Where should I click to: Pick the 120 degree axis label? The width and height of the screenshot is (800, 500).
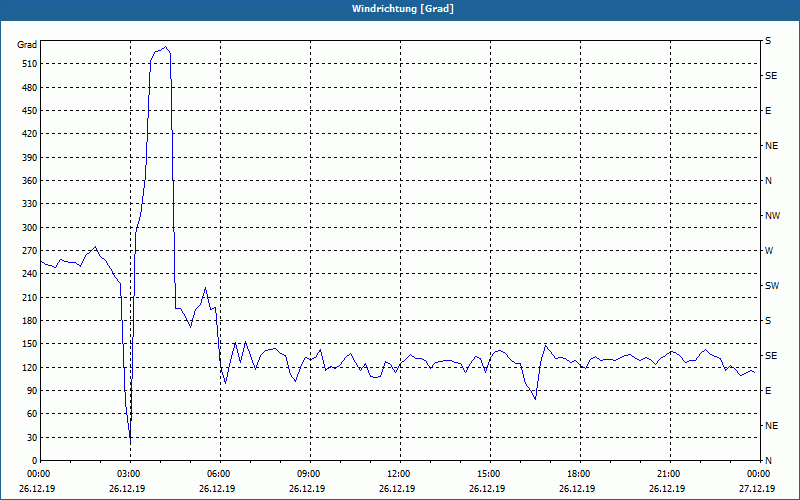pyautogui.click(x=30, y=367)
